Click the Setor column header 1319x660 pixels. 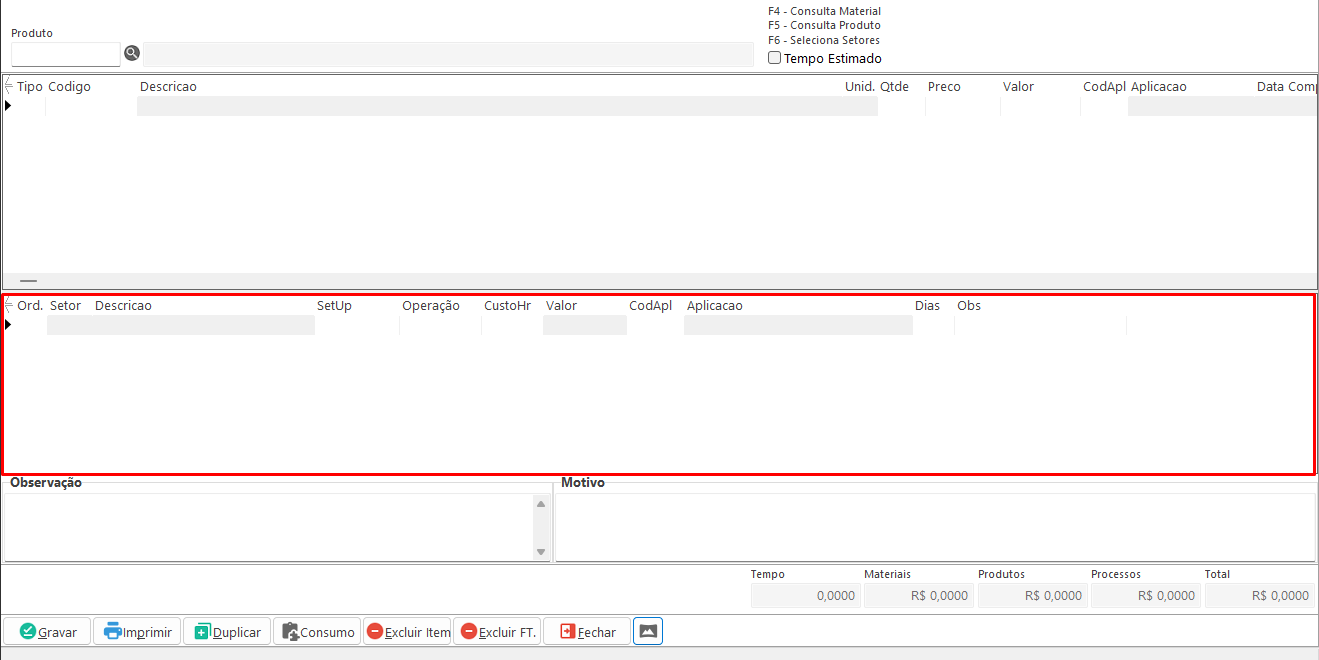pos(65,306)
